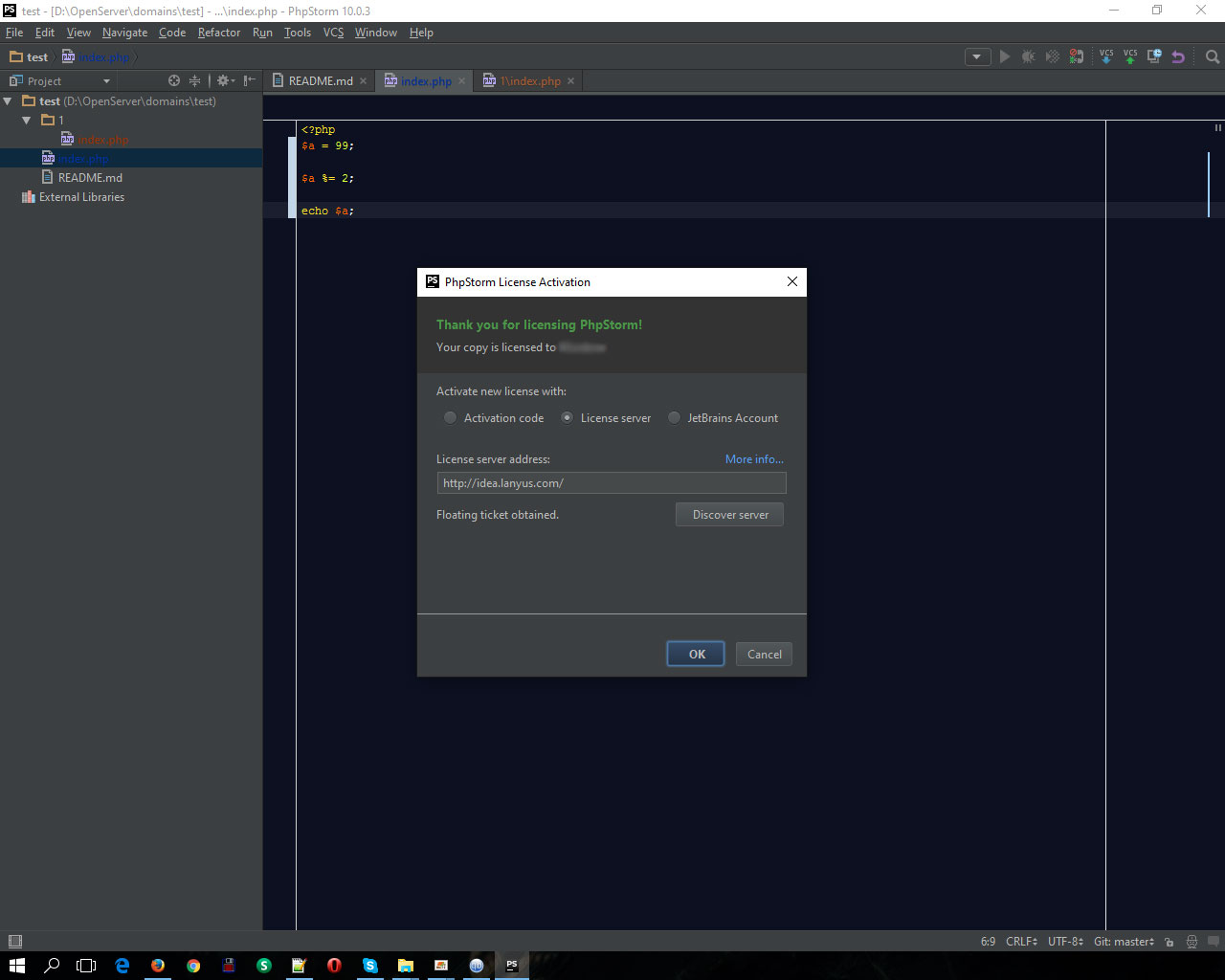Select the Activation code radio button

[x=450, y=418]
